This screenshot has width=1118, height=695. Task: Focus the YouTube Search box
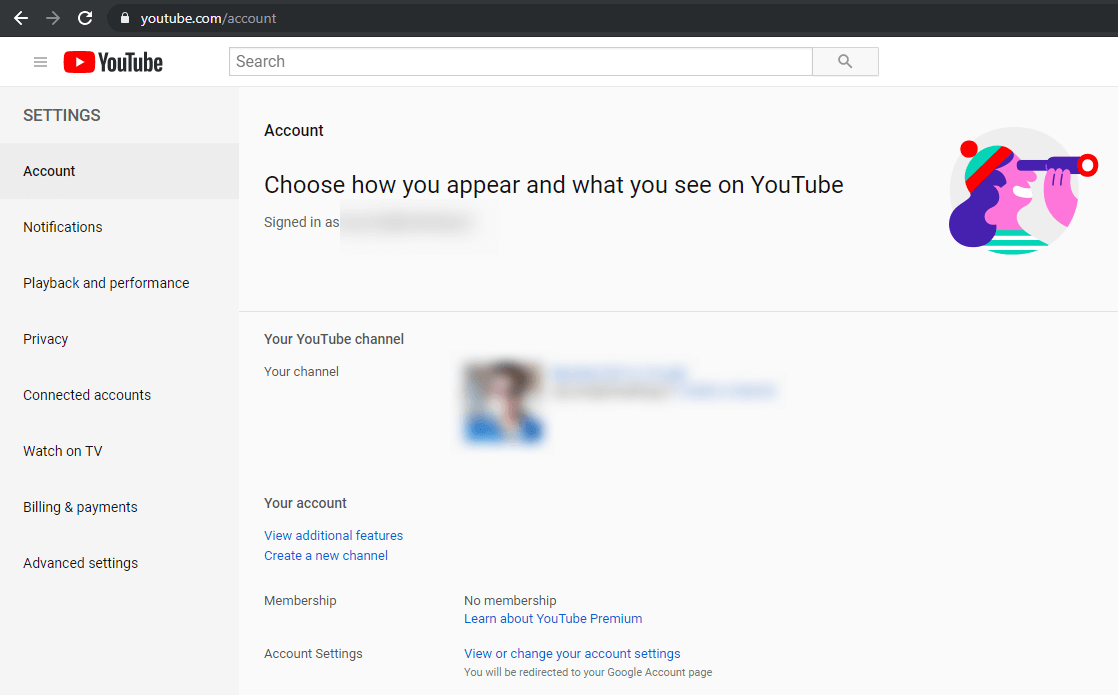(x=520, y=61)
